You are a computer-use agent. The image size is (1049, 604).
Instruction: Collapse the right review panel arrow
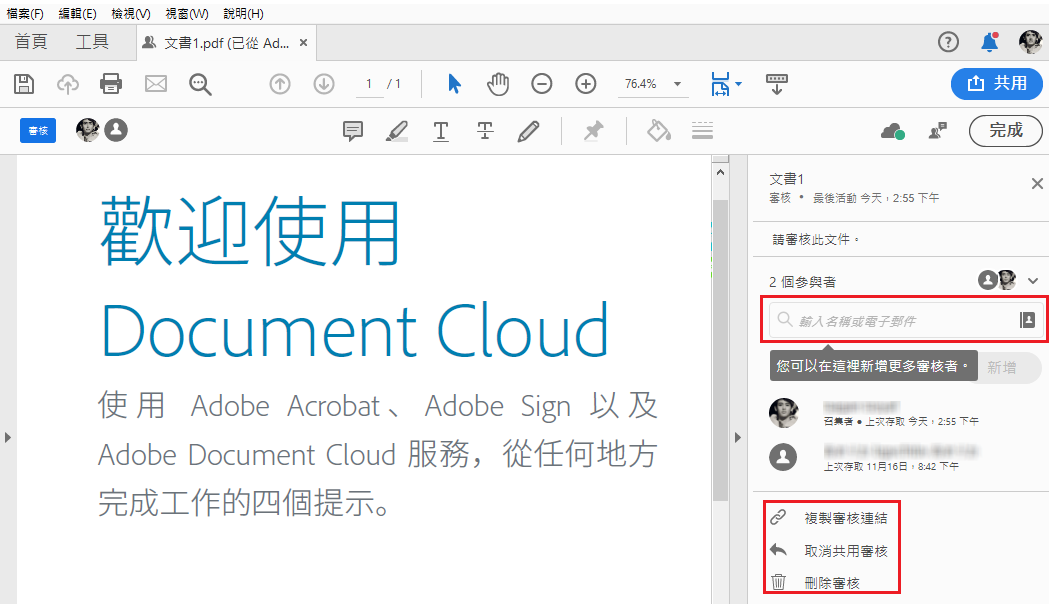[x=737, y=437]
